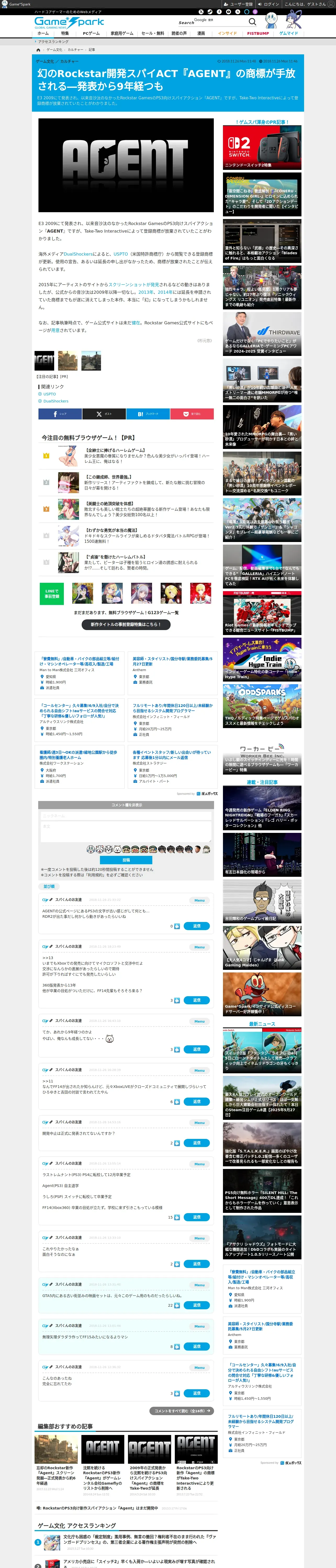Open second gallery screenshot thumbnail

point(68,360)
